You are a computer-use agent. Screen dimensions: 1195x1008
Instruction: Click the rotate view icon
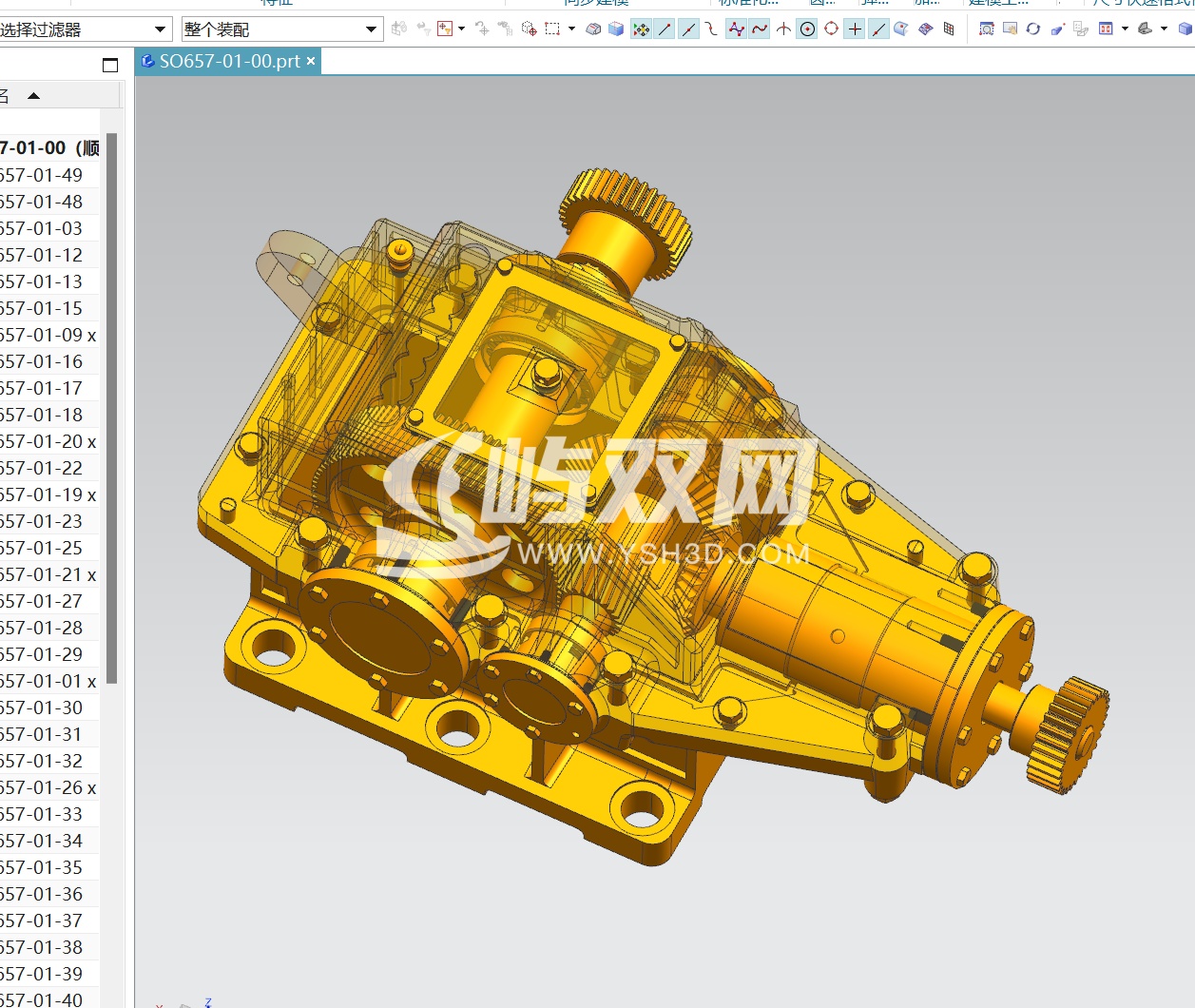click(x=1033, y=29)
